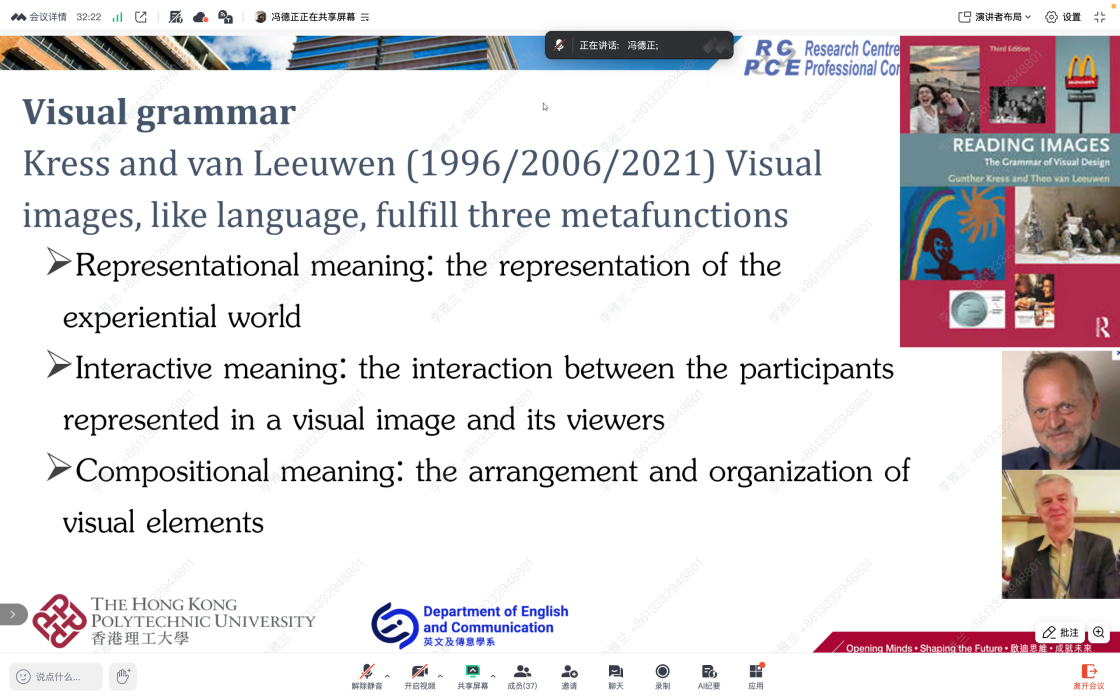
Task: Open AI minutes (AI纪要)
Action: pyautogui.click(x=708, y=673)
